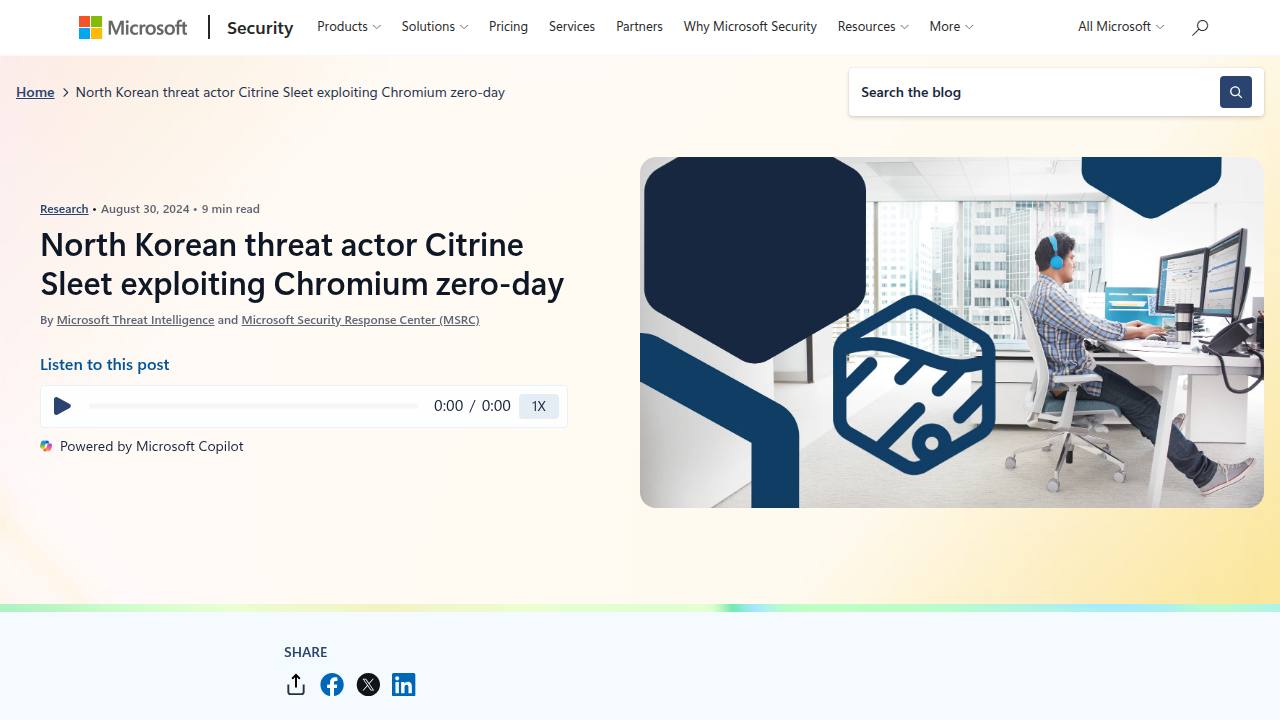This screenshot has height=720, width=1280.
Task: Open the Microsoft Threat Intelligence author link
Action: (x=135, y=320)
